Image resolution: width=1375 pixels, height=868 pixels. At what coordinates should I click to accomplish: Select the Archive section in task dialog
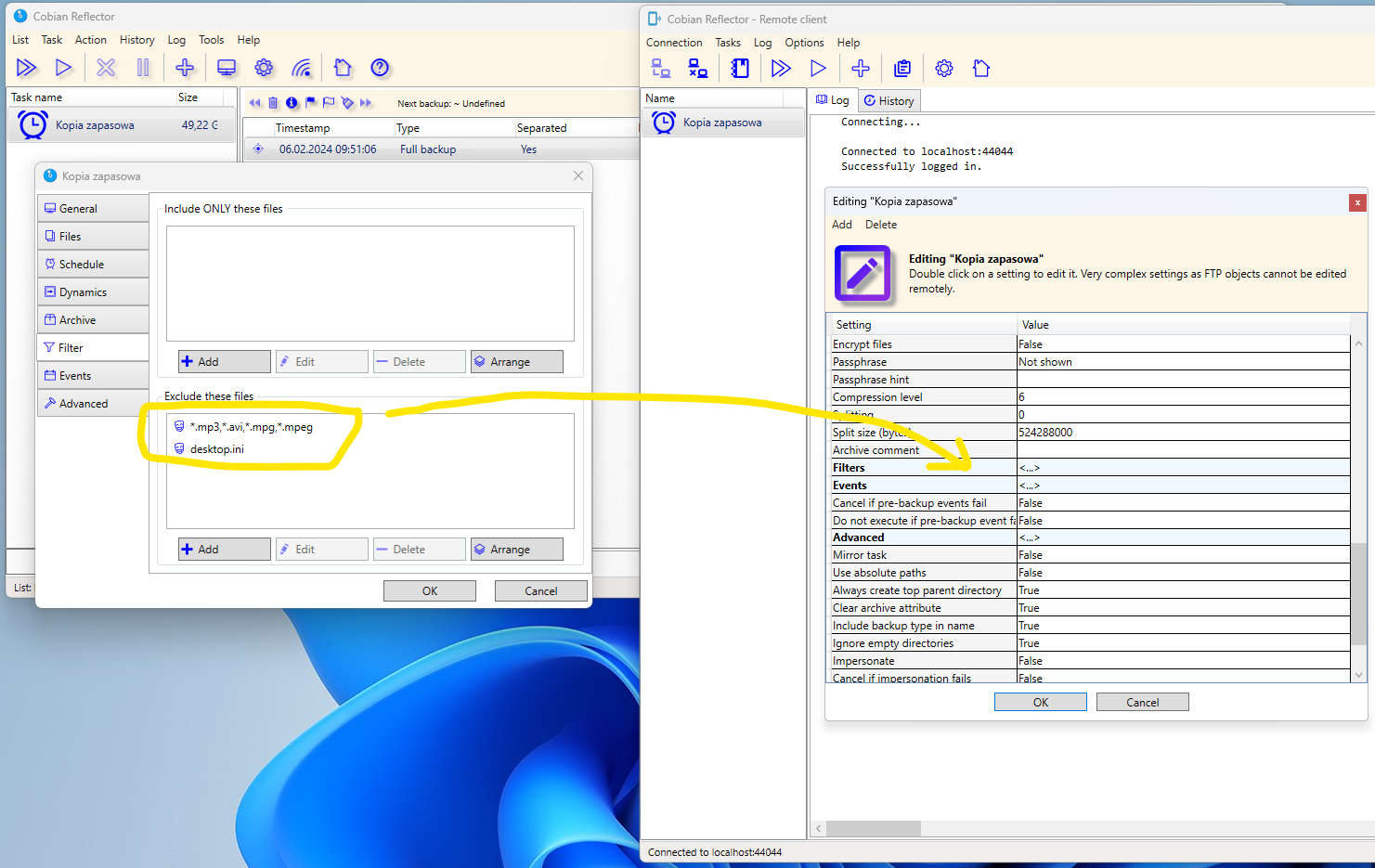point(93,320)
